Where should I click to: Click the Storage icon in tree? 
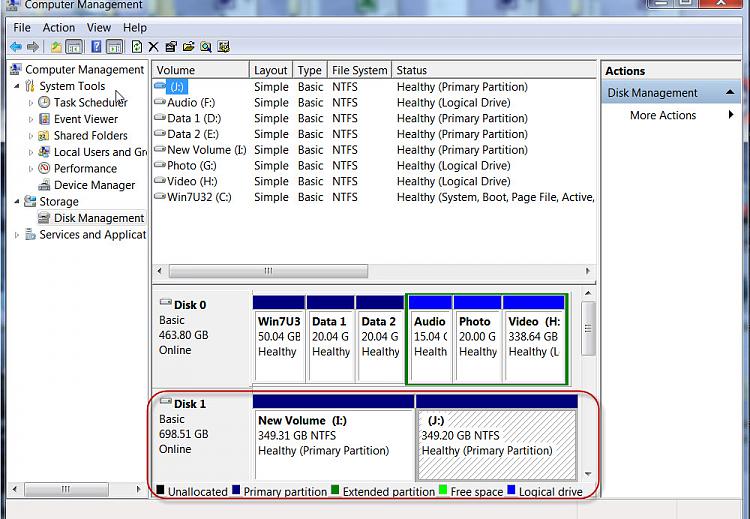tap(30, 201)
